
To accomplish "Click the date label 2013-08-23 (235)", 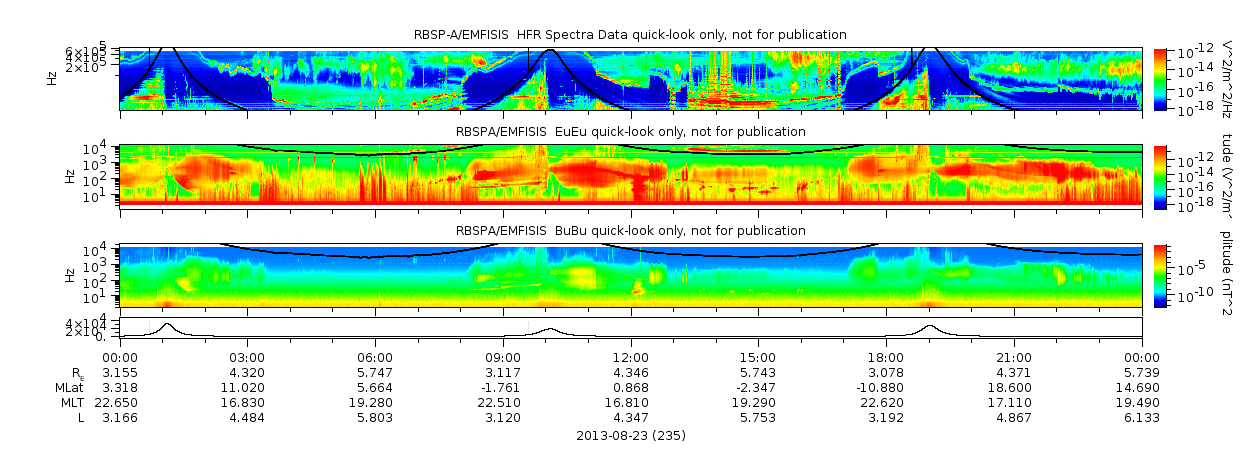I will click(x=631, y=436).
